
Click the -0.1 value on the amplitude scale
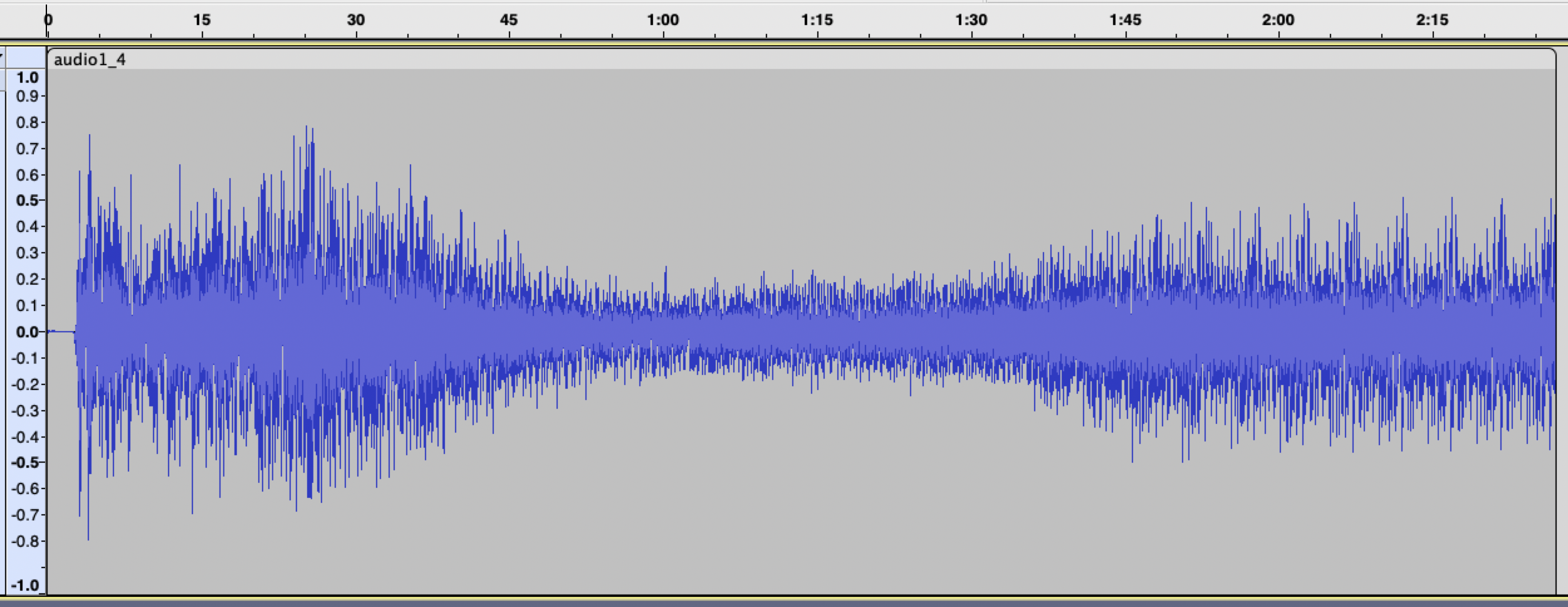coord(26,358)
